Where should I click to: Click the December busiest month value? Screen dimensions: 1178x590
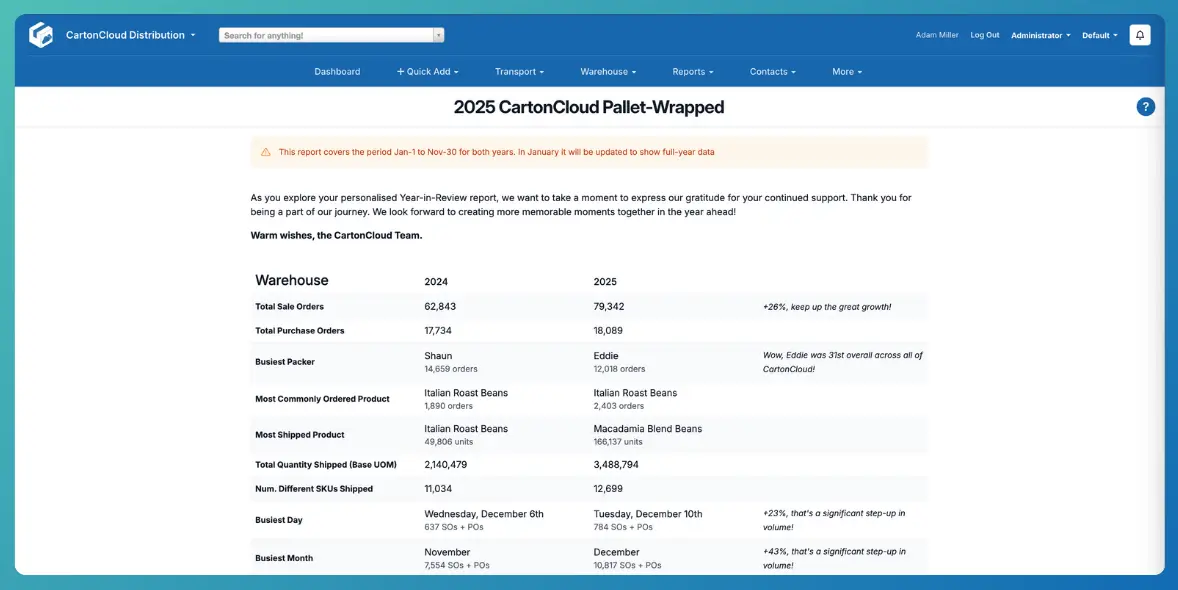pos(616,552)
